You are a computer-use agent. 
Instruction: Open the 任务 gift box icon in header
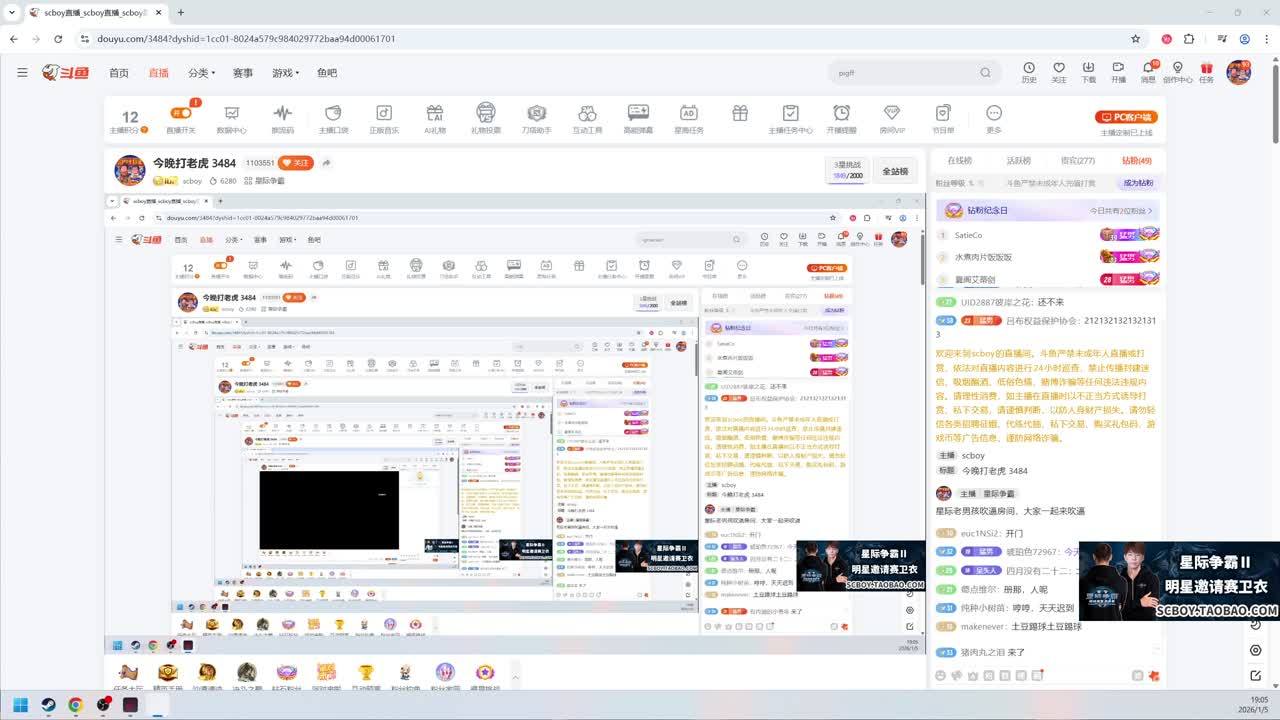(x=1207, y=72)
